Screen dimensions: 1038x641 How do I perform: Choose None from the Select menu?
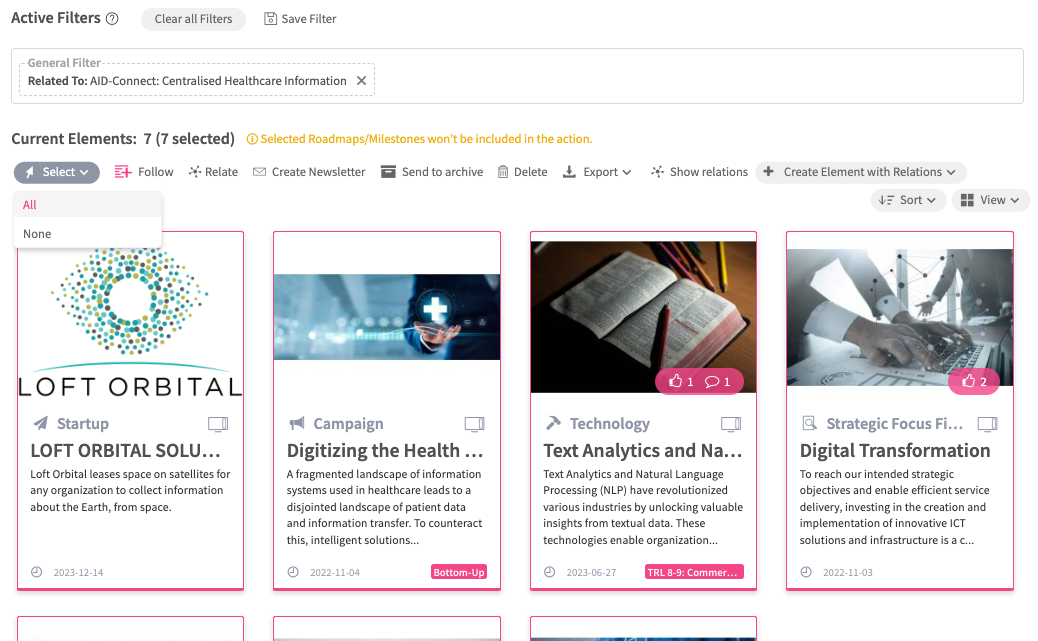click(x=37, y=234)
